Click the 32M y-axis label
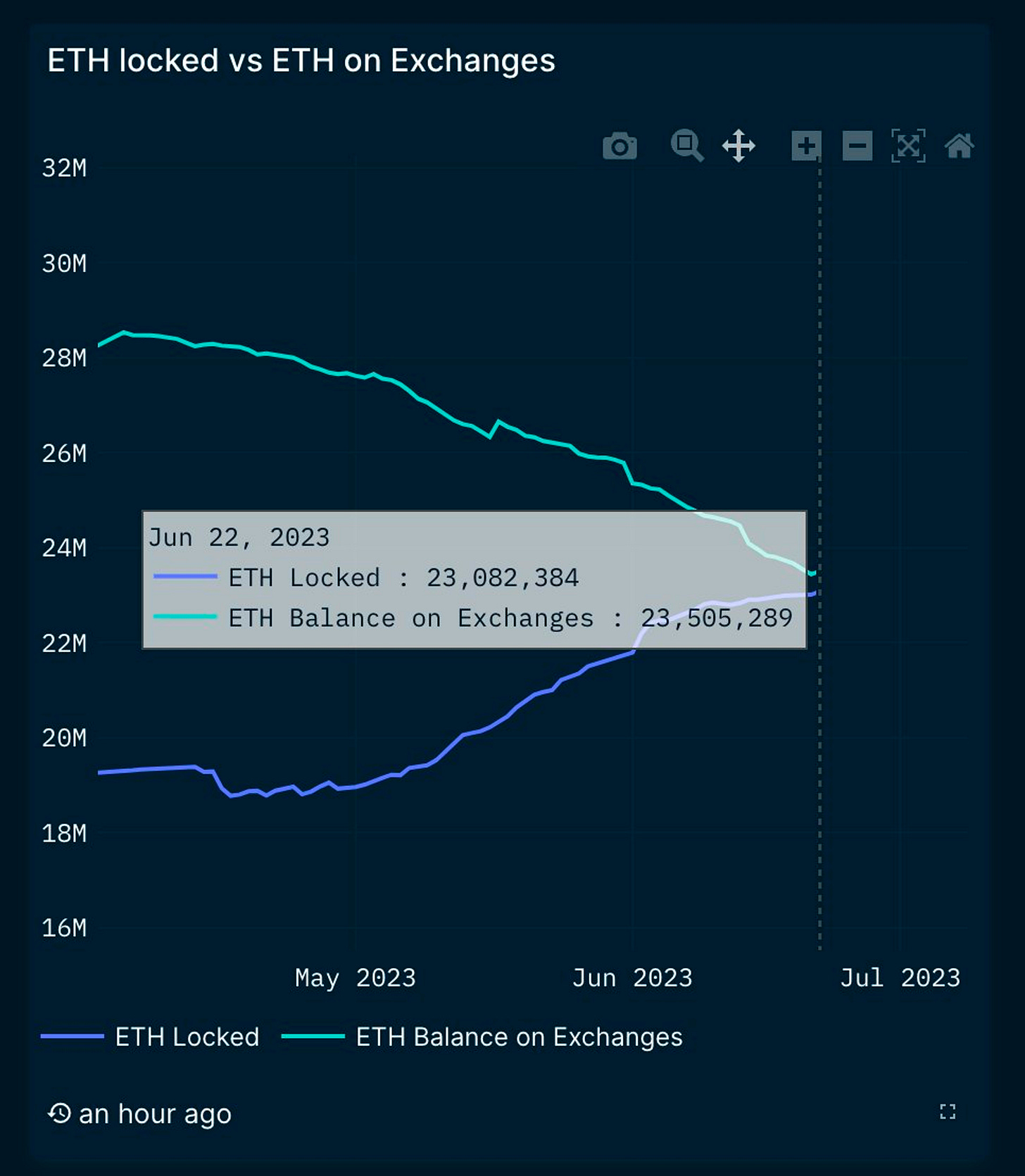 point(64,168)
